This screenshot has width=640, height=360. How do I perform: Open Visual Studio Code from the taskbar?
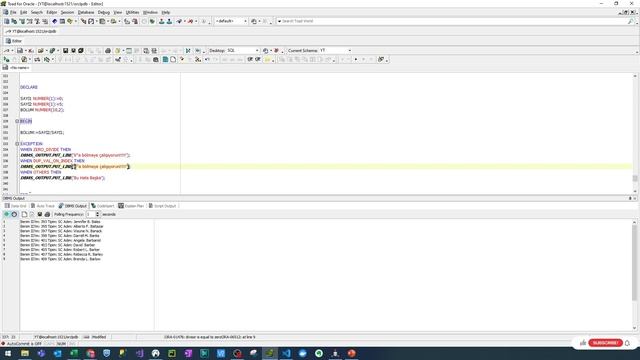(x=286, y=353)
